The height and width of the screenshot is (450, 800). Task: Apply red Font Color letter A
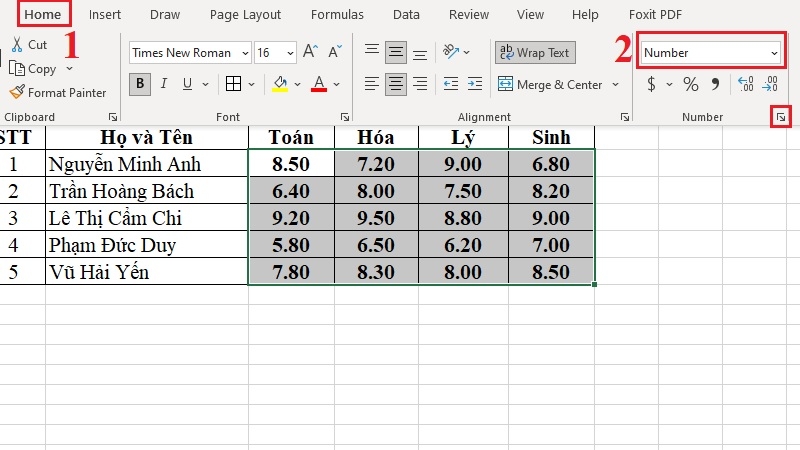[319, 84]
